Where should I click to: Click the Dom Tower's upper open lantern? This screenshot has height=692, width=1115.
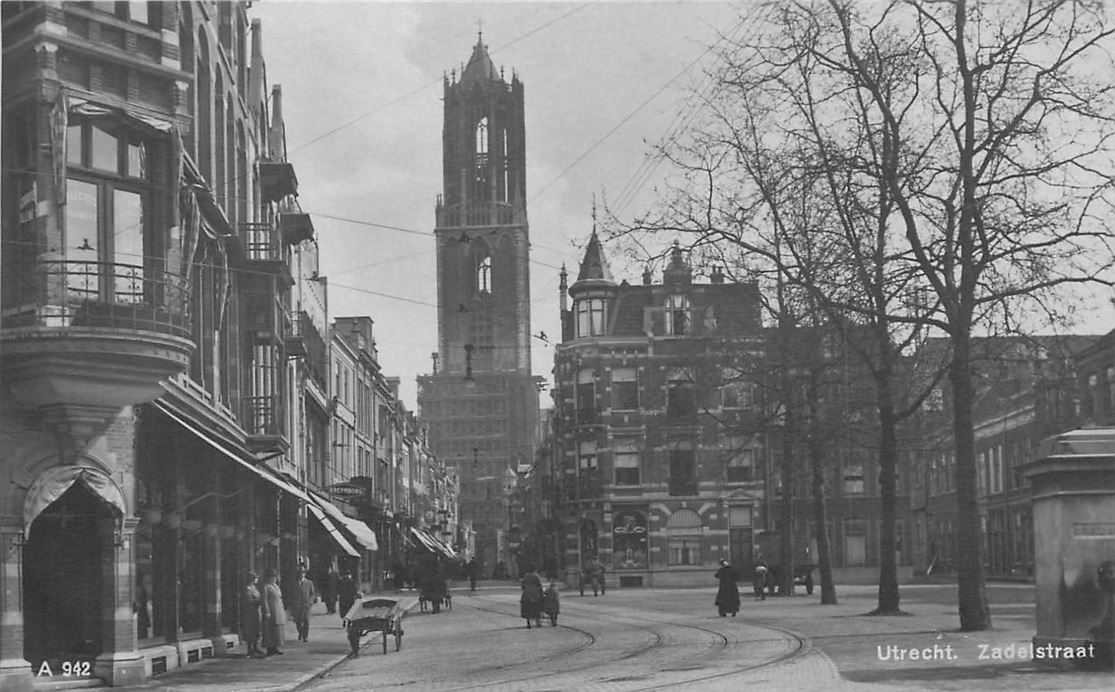click(481, 150)
